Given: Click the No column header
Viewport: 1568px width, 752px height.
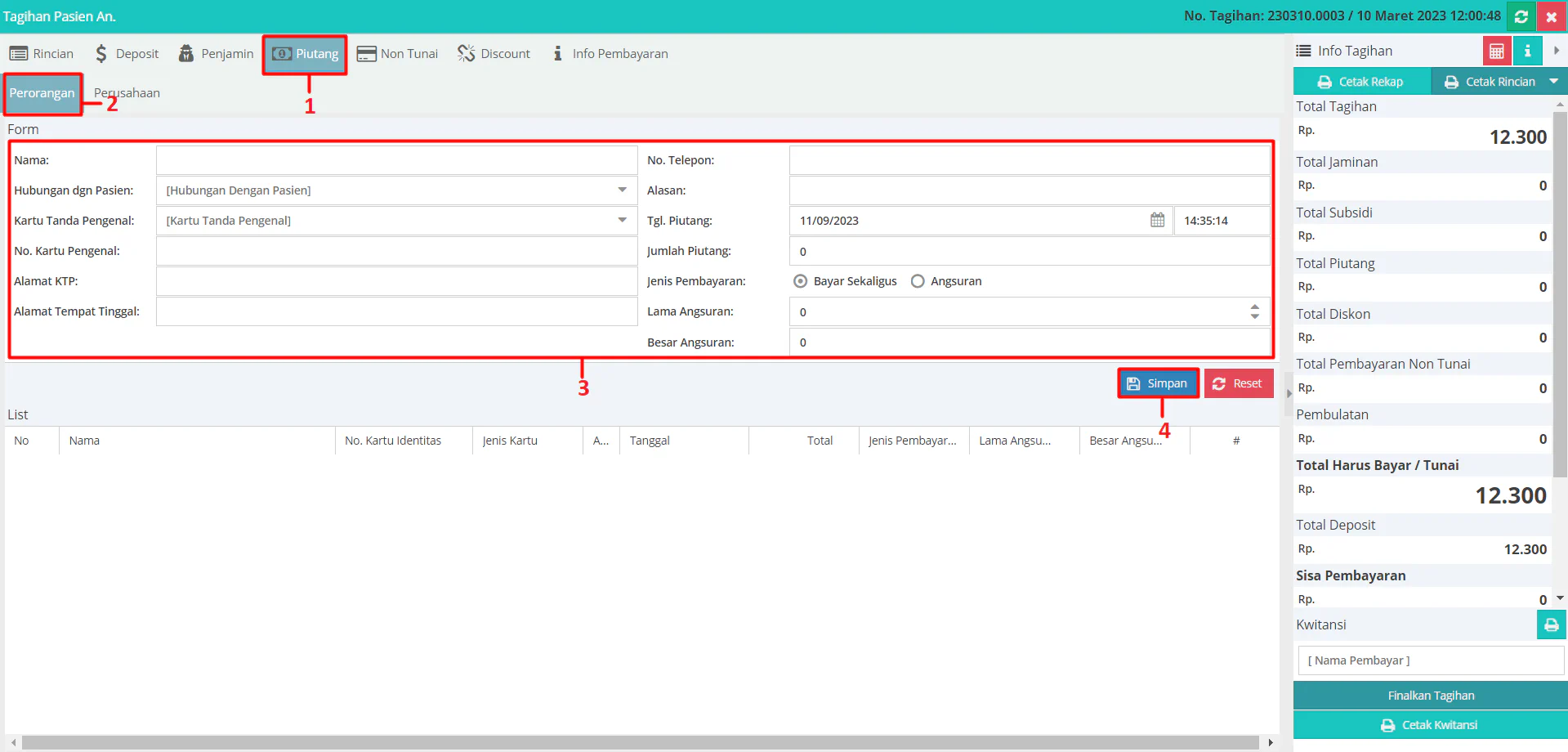Looking at the screenshot, I should click(x=32, y=441).
